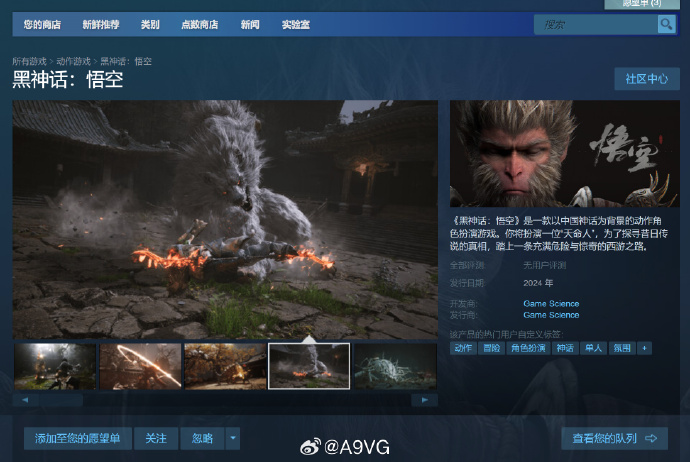690x462 pixels.
Task: Click 所有游戏 breadcrumb link
Action: pos(29,61)
